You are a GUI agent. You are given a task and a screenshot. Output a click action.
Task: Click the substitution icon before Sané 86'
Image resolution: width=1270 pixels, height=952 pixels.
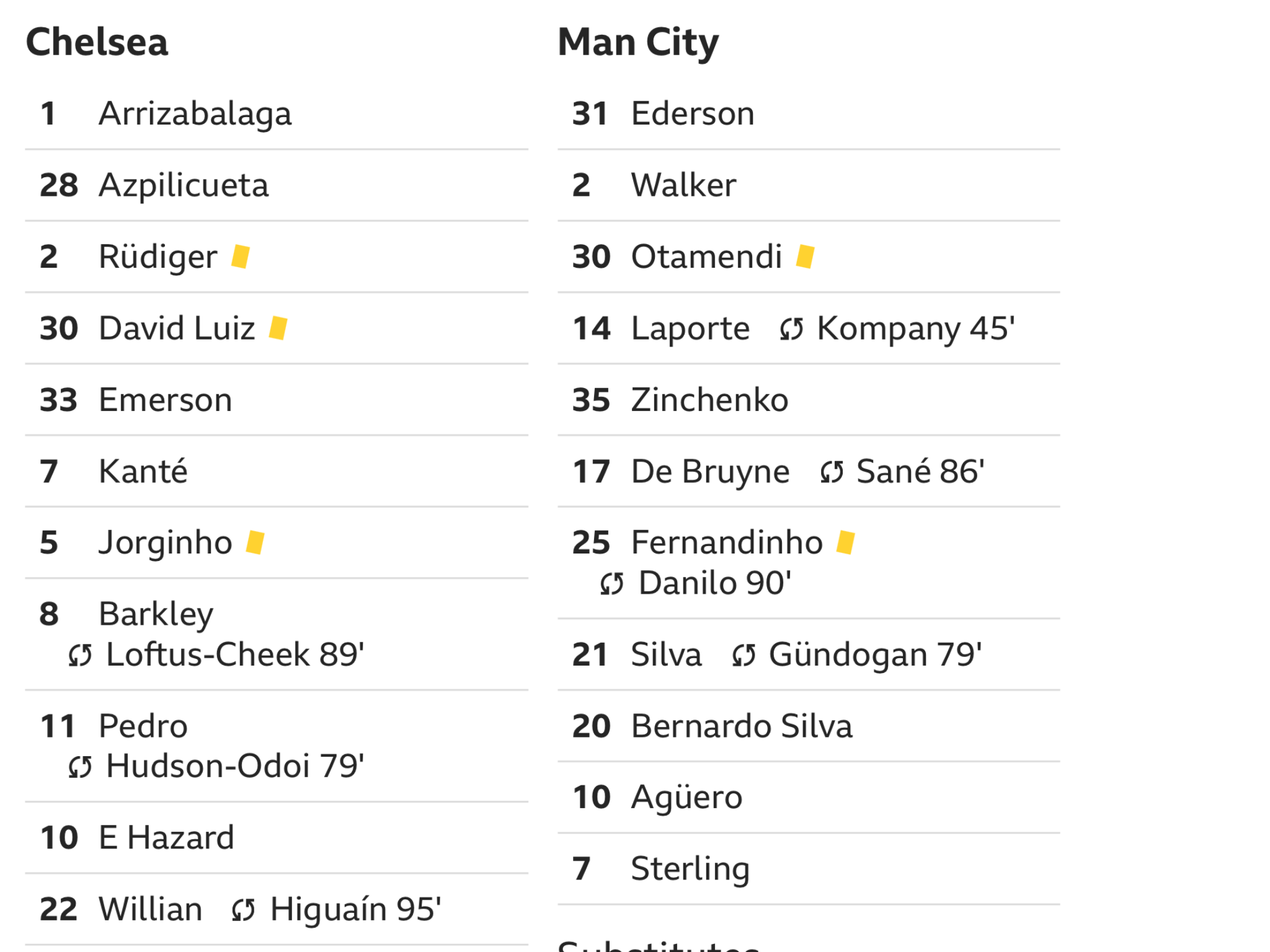coord(832,472)
